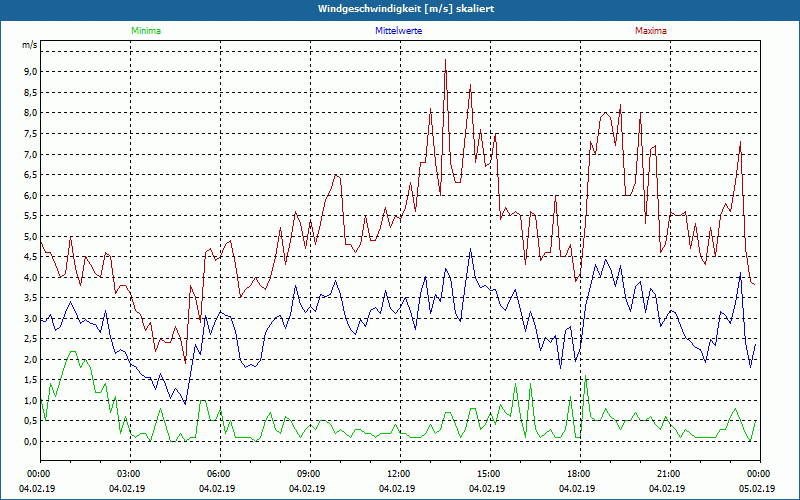Image resolution: width=800 pixels, height=500 pixels.
Task: Click the 09:00 time axis label
Action: [310, 474]
